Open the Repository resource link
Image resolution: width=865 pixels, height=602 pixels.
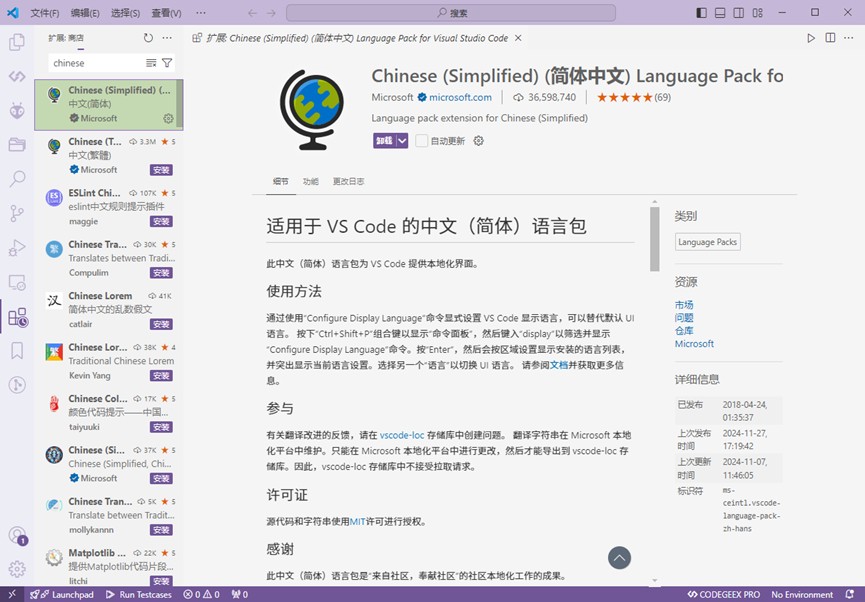(x=684, y=331)
